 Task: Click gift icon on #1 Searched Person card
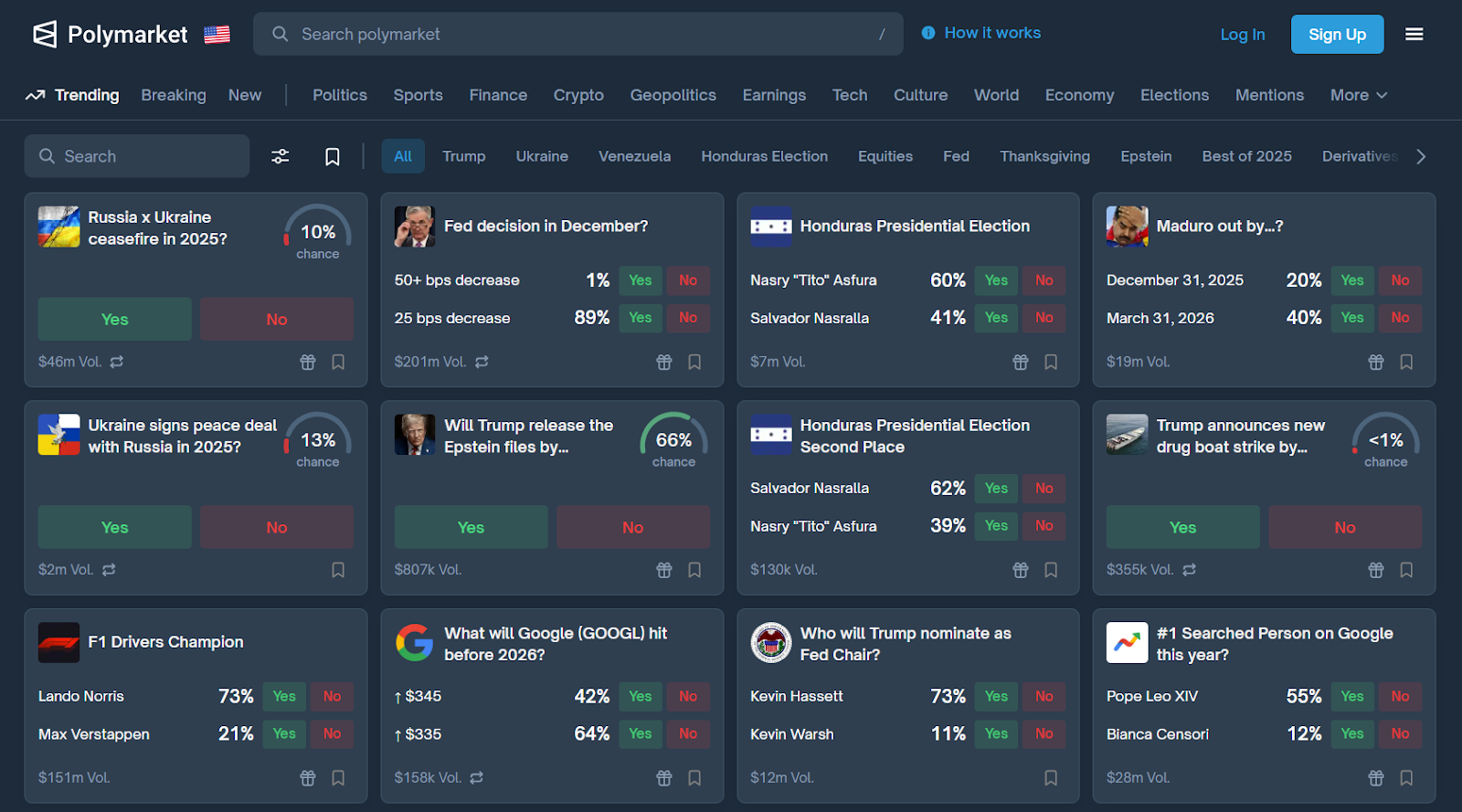[1376, 778]
